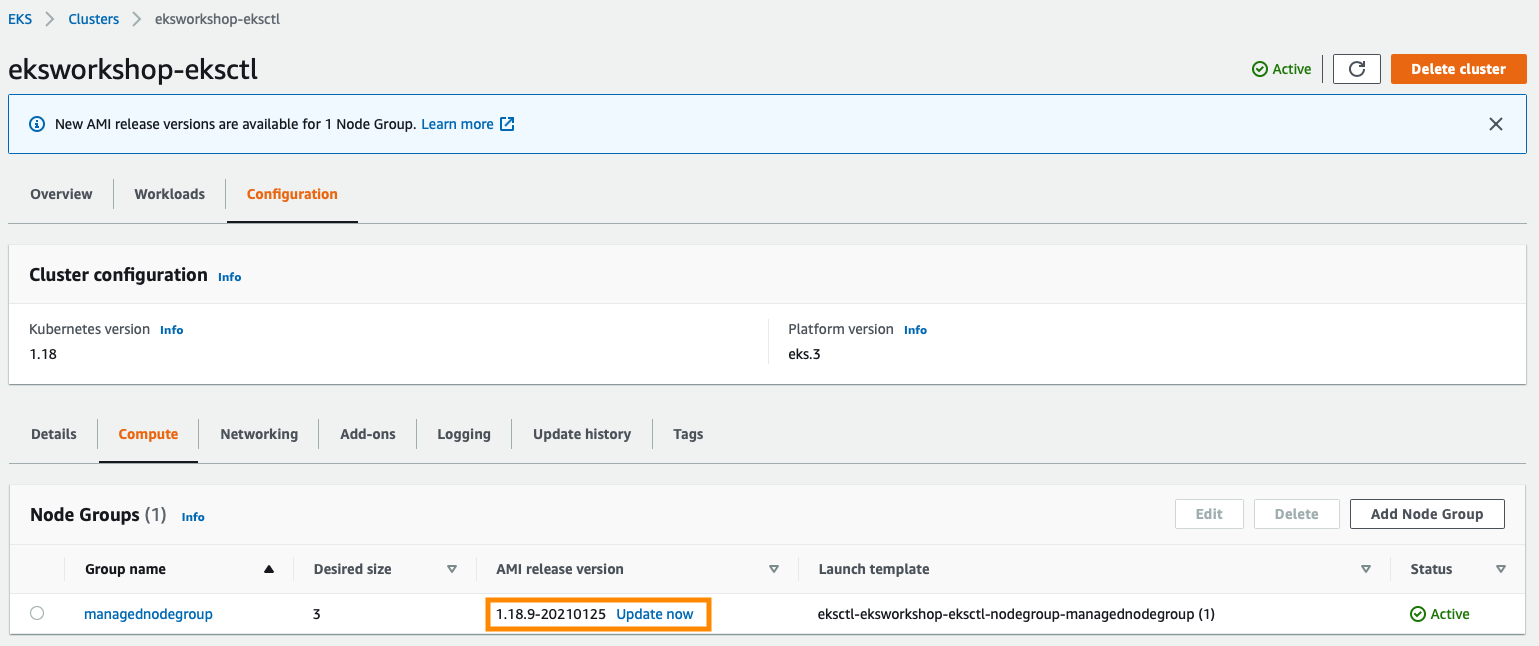Click the AMI release version column header

pos(560,569)
